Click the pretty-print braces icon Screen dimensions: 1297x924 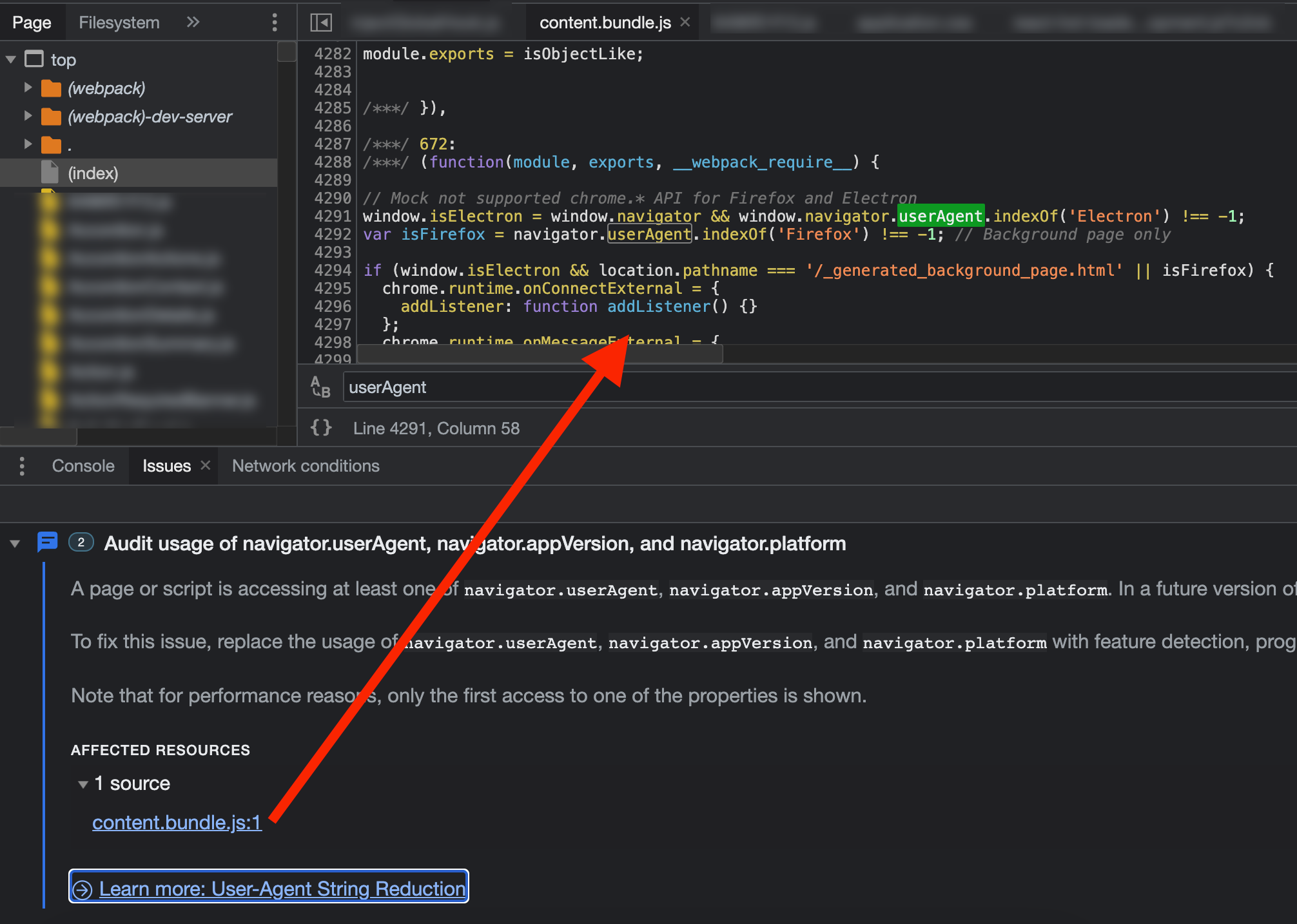(321, 427)
